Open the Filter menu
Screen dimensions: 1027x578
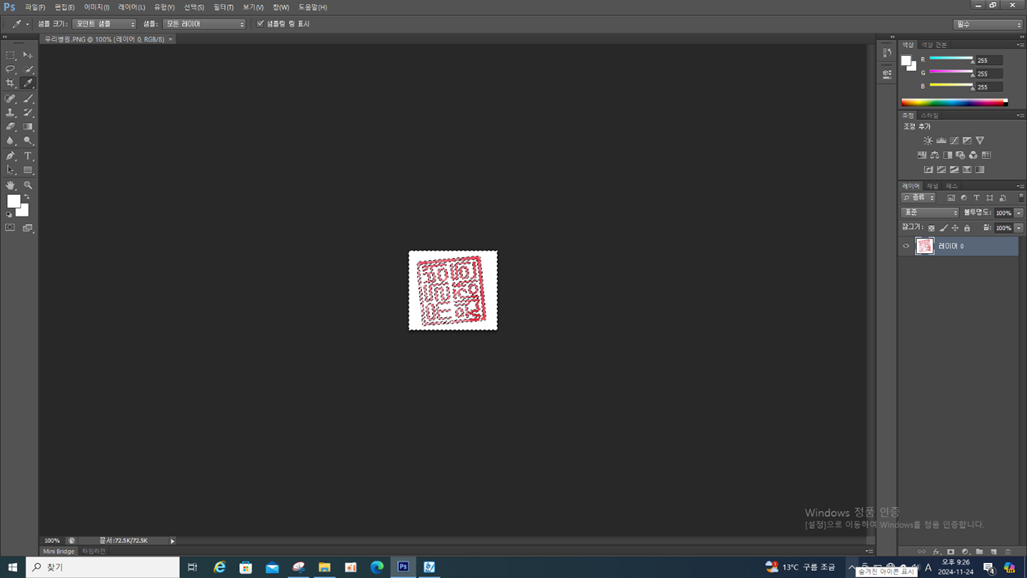pos(223,7)
